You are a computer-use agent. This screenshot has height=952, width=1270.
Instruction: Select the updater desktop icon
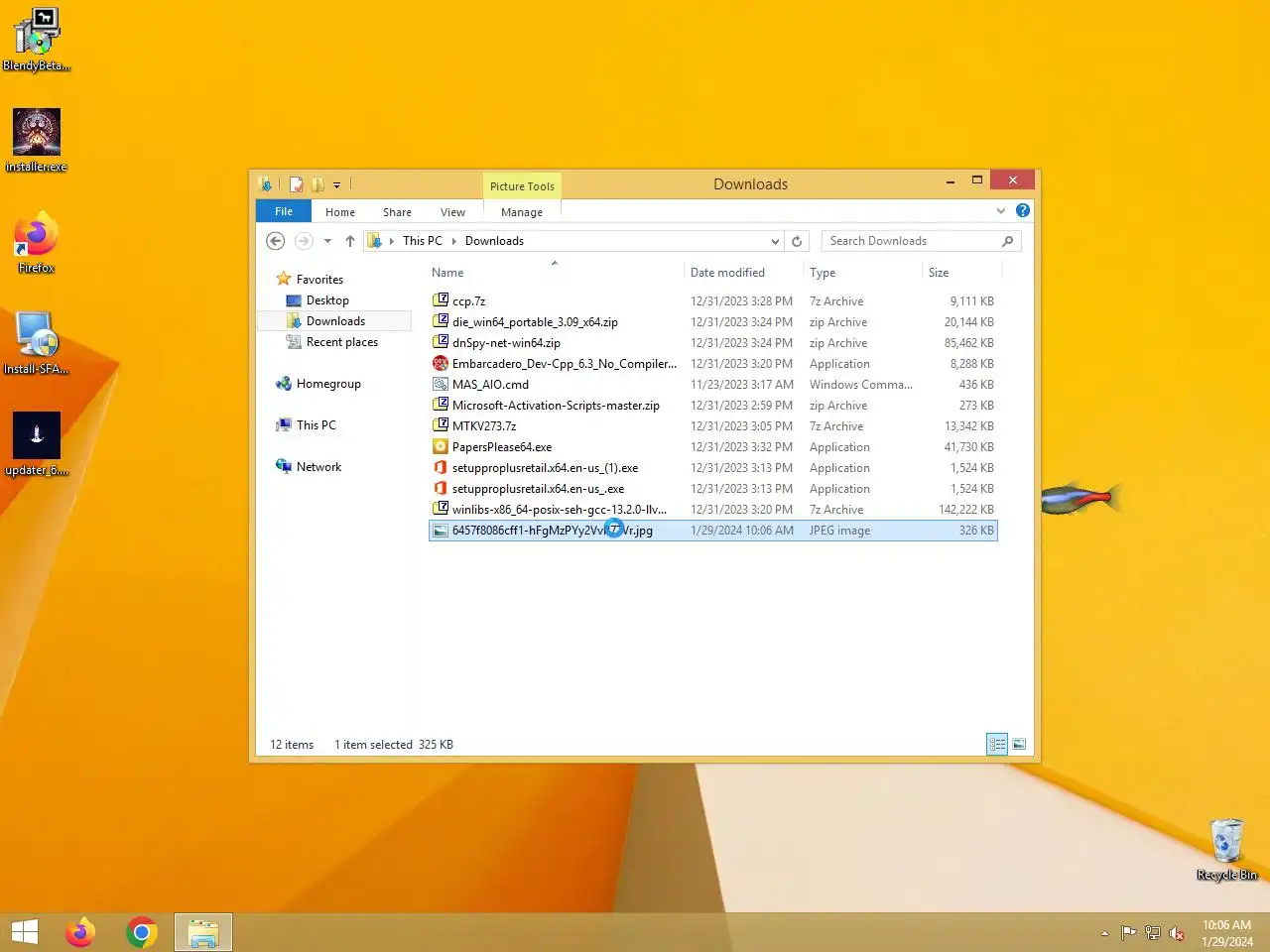(x=37, y=443)
